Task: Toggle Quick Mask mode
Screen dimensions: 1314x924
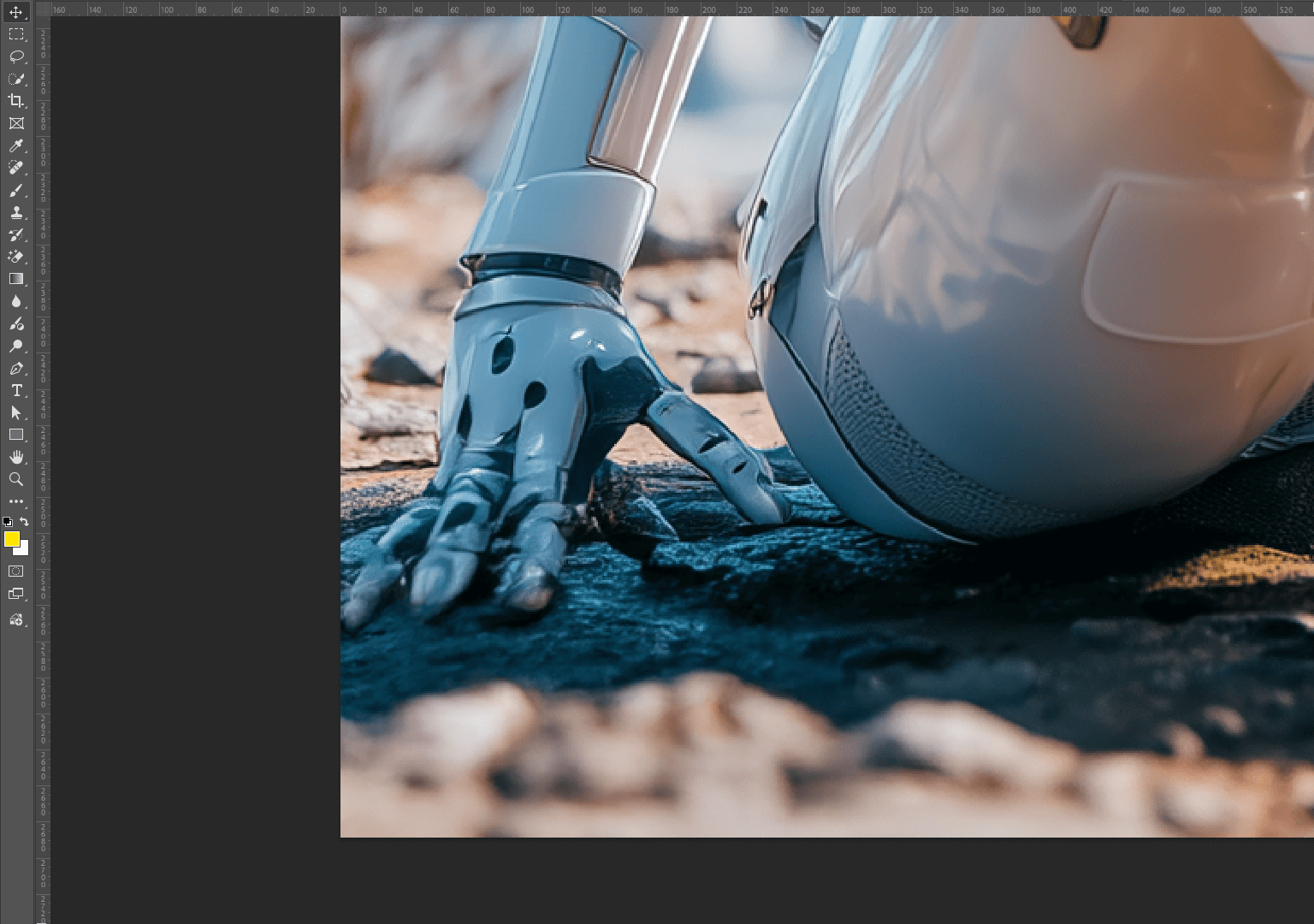Action: (15, 571)
